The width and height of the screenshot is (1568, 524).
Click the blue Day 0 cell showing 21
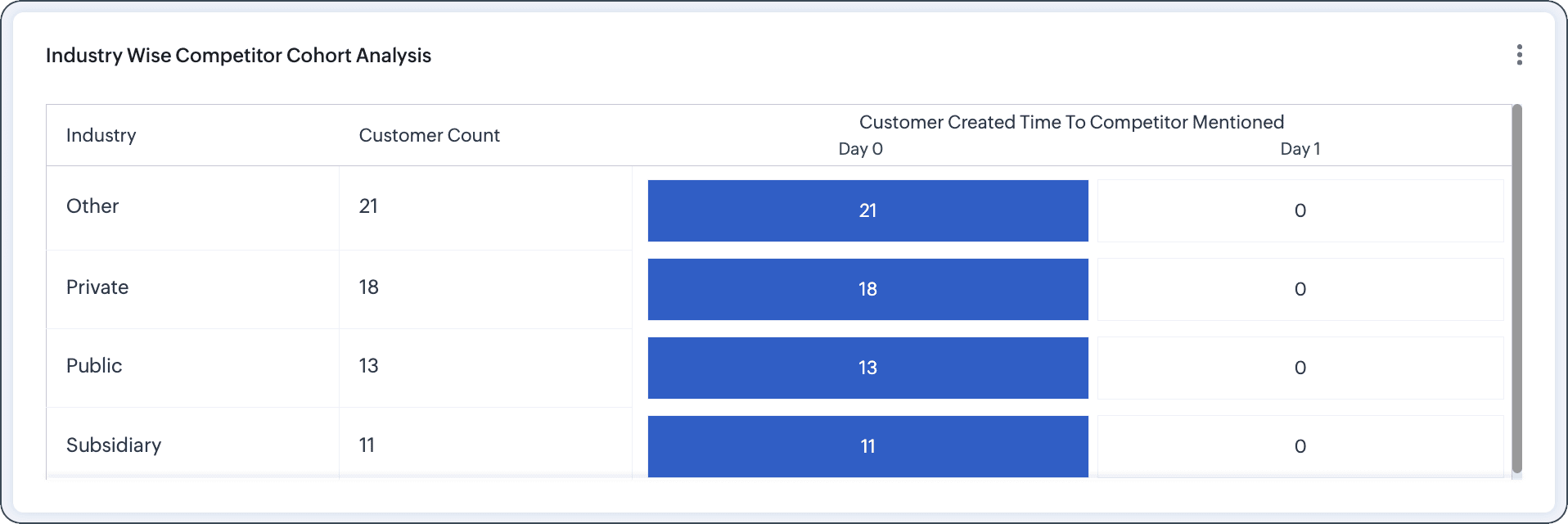867,210
